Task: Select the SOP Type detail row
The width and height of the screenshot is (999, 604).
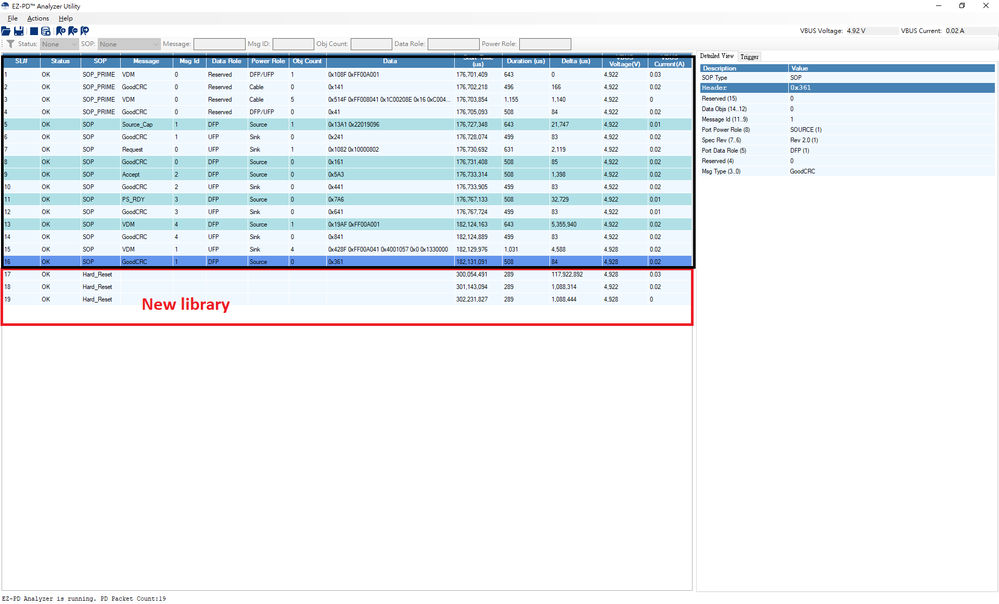Action: coord(847,78)
